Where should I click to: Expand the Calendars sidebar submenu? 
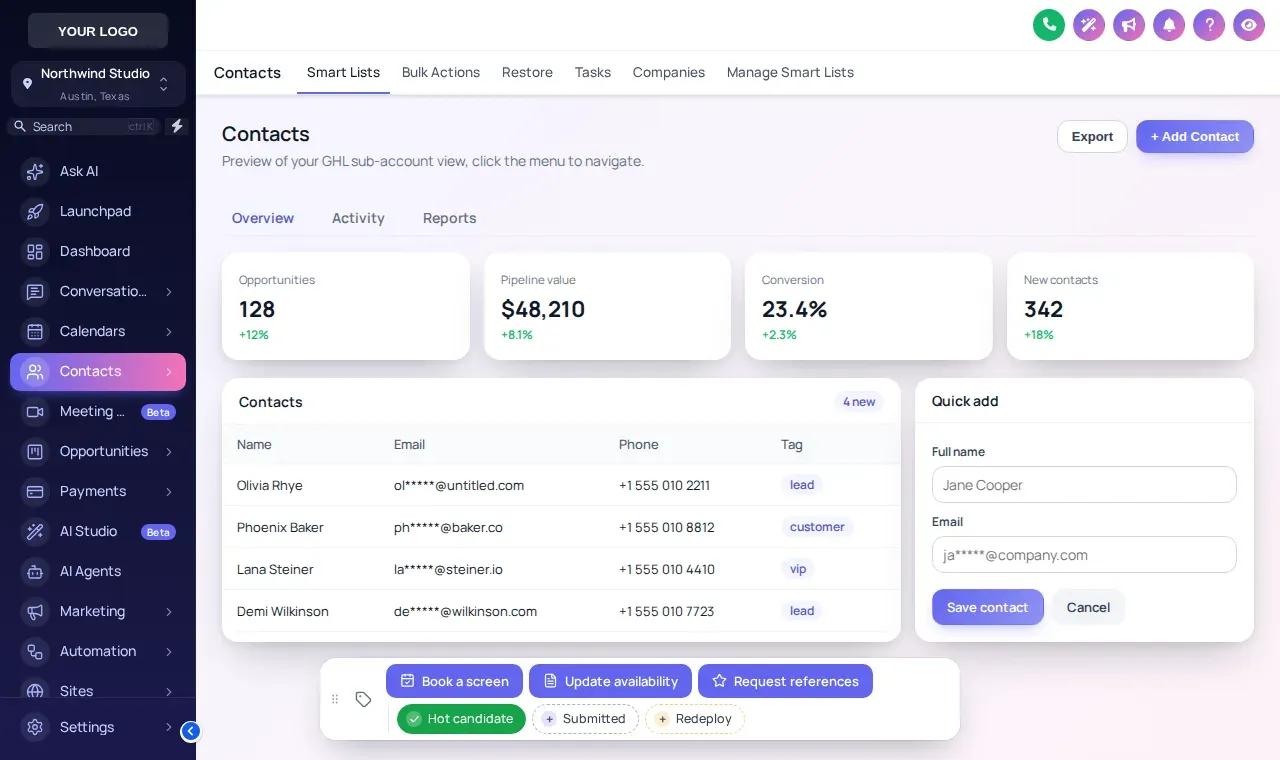tap(169, 331)
